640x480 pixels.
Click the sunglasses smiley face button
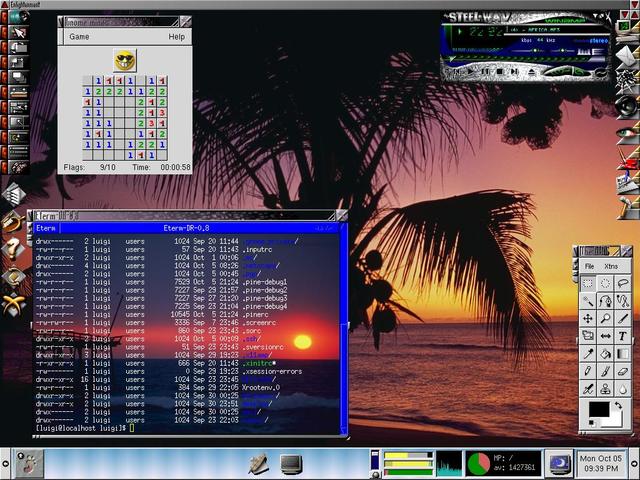(x=125, y=60)
